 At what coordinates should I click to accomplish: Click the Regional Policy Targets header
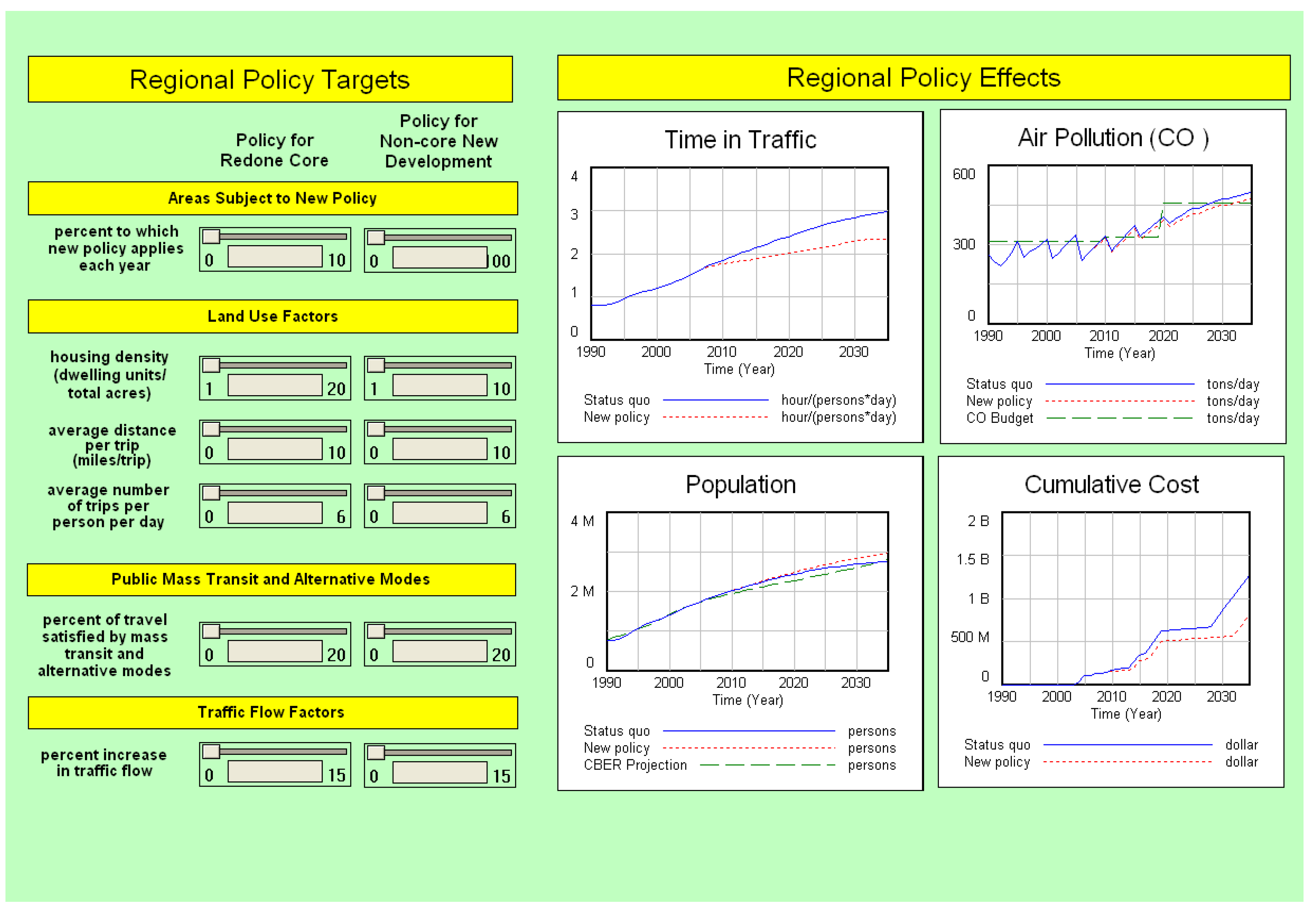(270, 79)
